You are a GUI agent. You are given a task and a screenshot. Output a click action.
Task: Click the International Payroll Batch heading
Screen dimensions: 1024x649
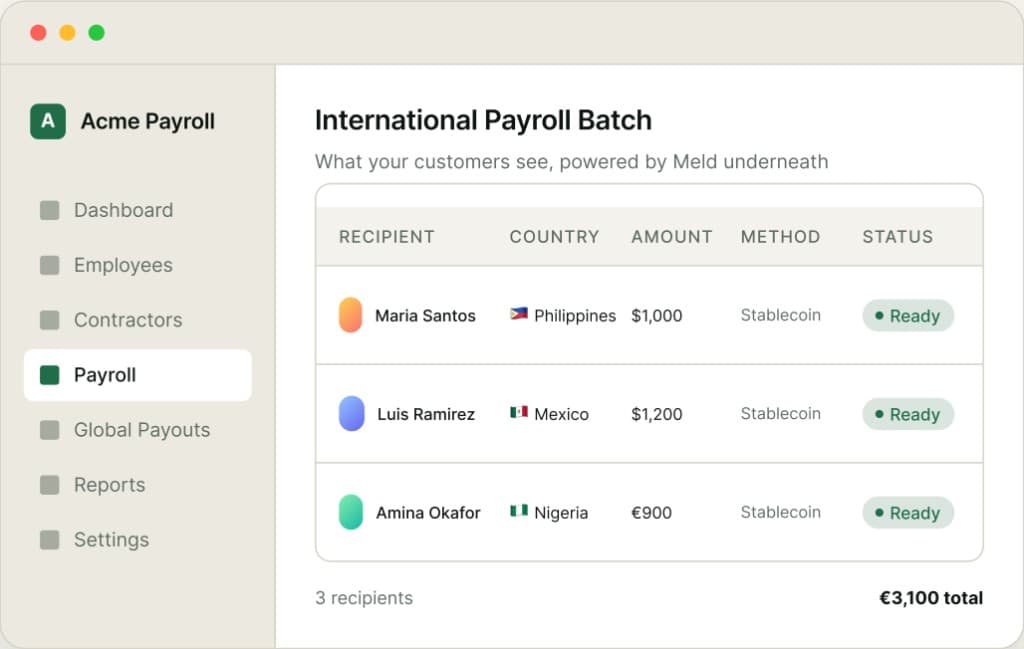pos(483,121)
